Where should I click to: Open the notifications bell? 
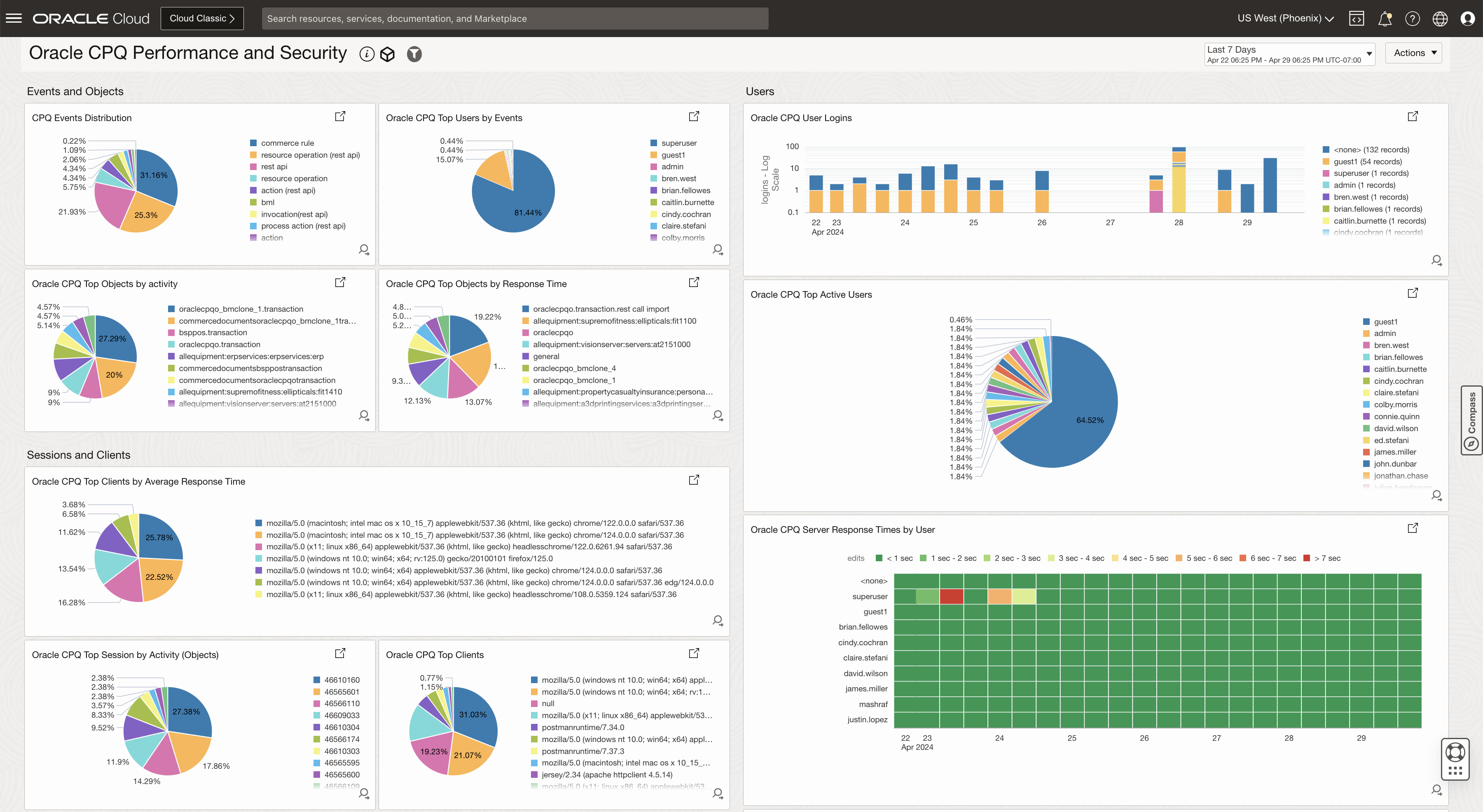tap(1385, 19)
